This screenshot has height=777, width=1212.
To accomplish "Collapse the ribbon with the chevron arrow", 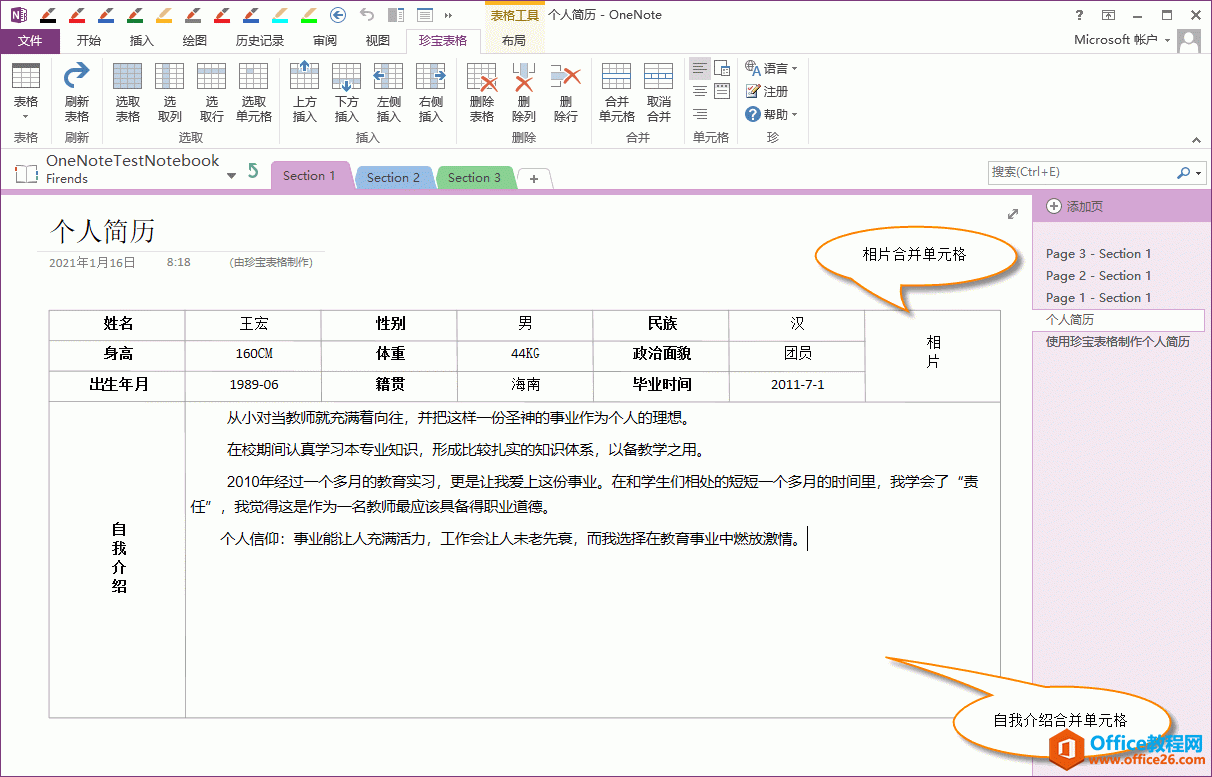I will click(1196, 140).
